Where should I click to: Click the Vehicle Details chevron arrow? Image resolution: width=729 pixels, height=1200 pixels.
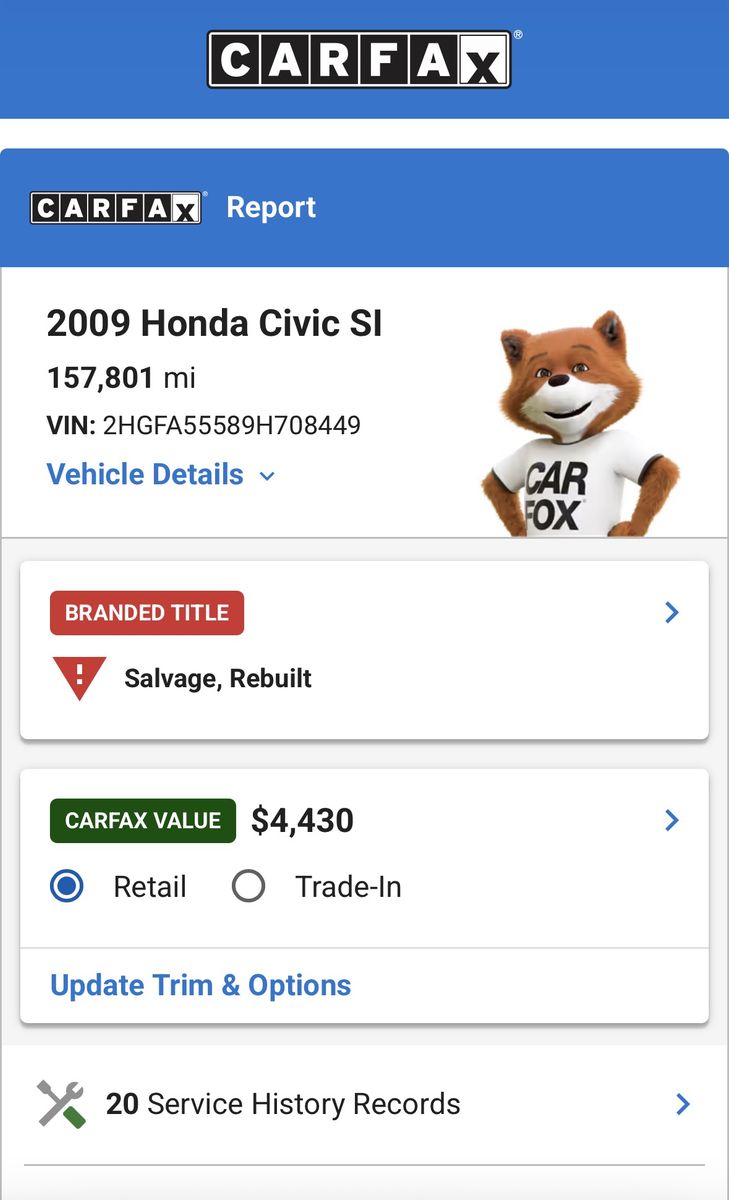point(267,476)
